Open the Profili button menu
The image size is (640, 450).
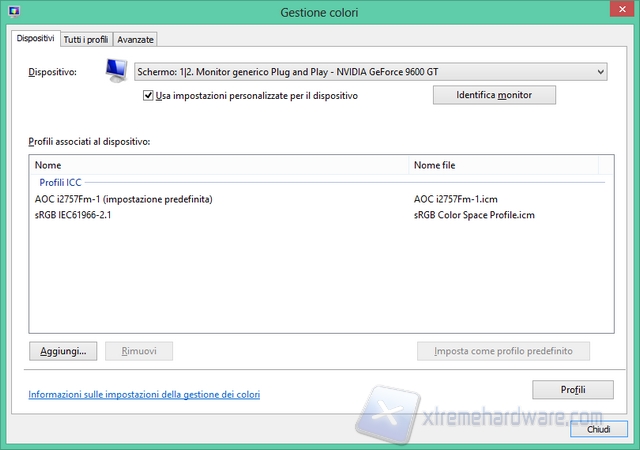pos(573,389)
